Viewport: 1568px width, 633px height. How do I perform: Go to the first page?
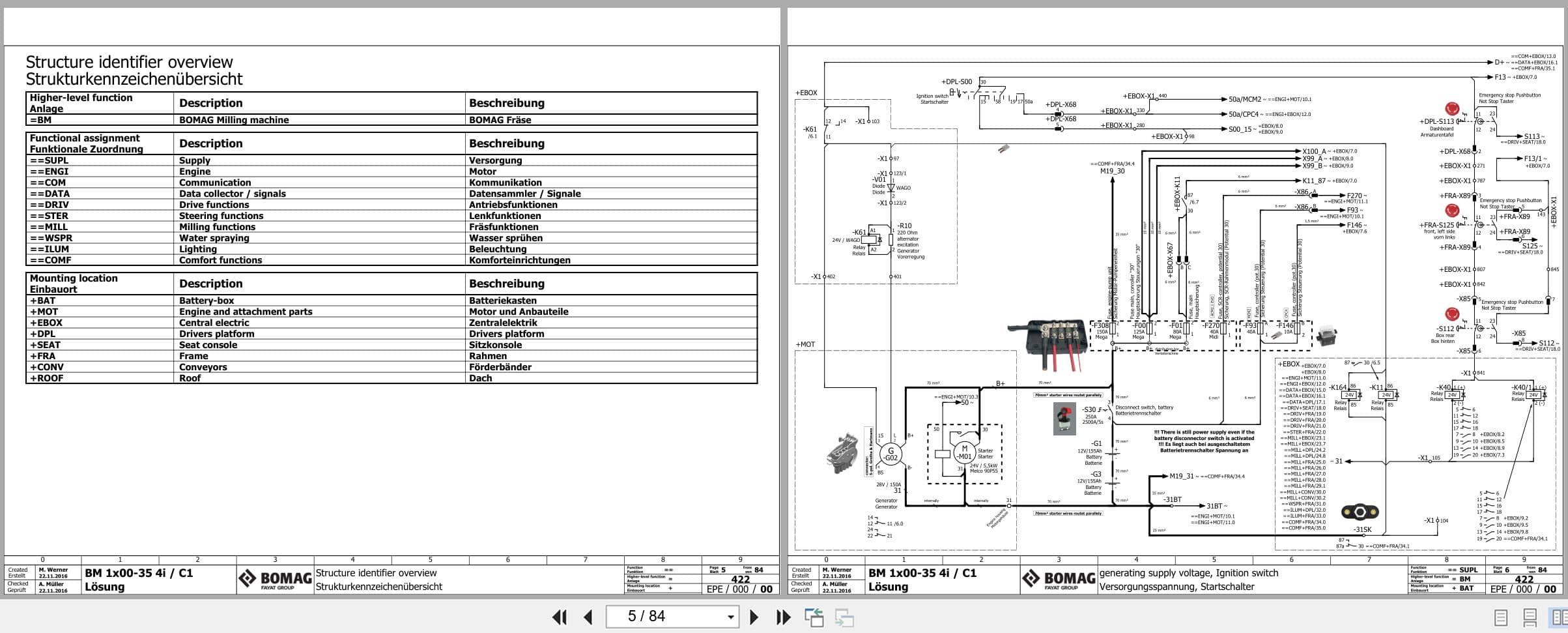[x=560, y=617]
